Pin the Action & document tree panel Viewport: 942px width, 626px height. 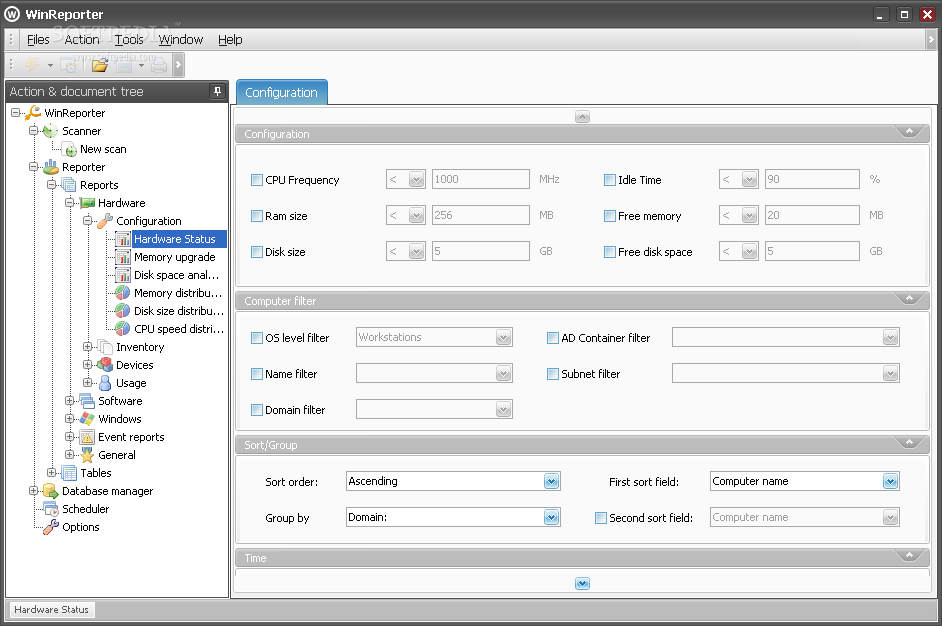(217, 91)
